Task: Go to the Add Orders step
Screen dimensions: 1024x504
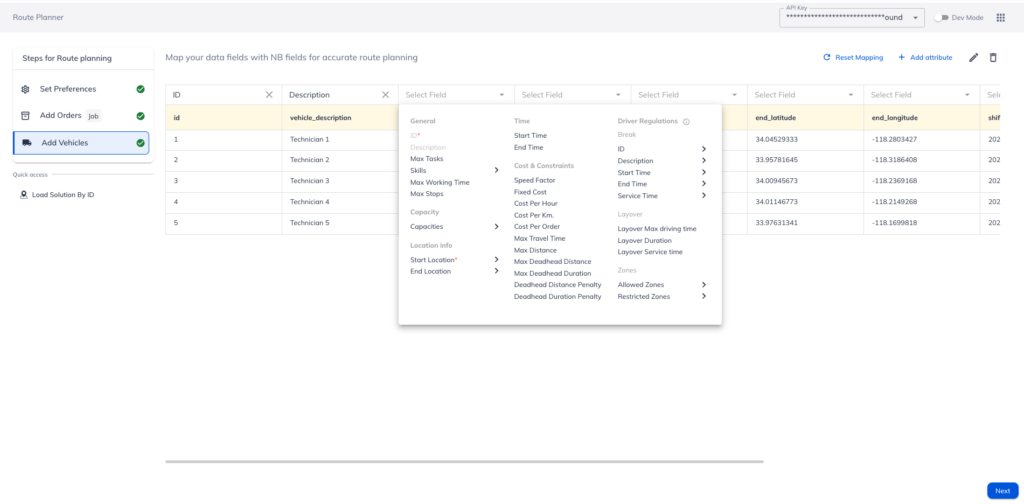Action: [x=61, y=116]
